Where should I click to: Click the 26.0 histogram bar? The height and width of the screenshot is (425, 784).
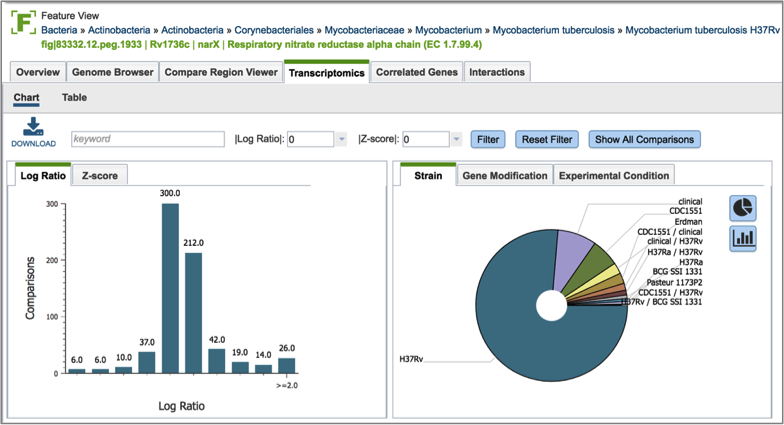click(x=286, y=366)
